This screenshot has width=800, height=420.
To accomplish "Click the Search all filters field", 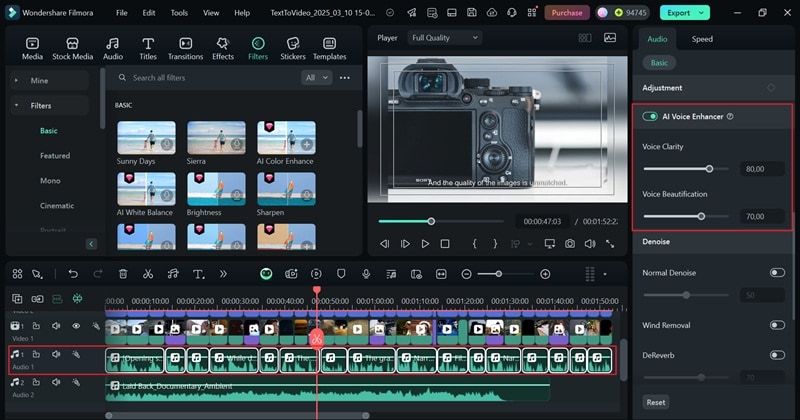I will point(207,78).
